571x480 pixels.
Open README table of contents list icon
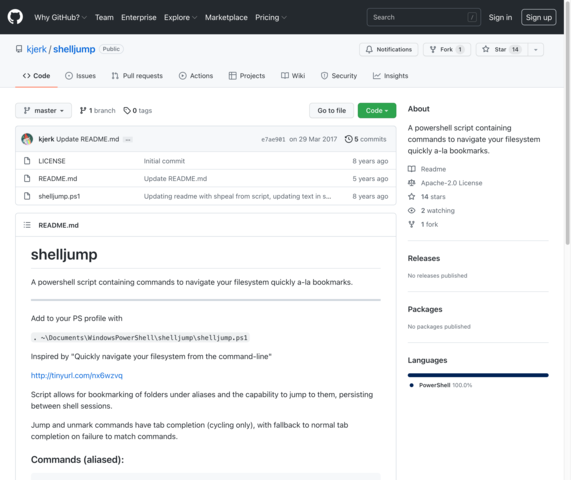pos(27,225)
